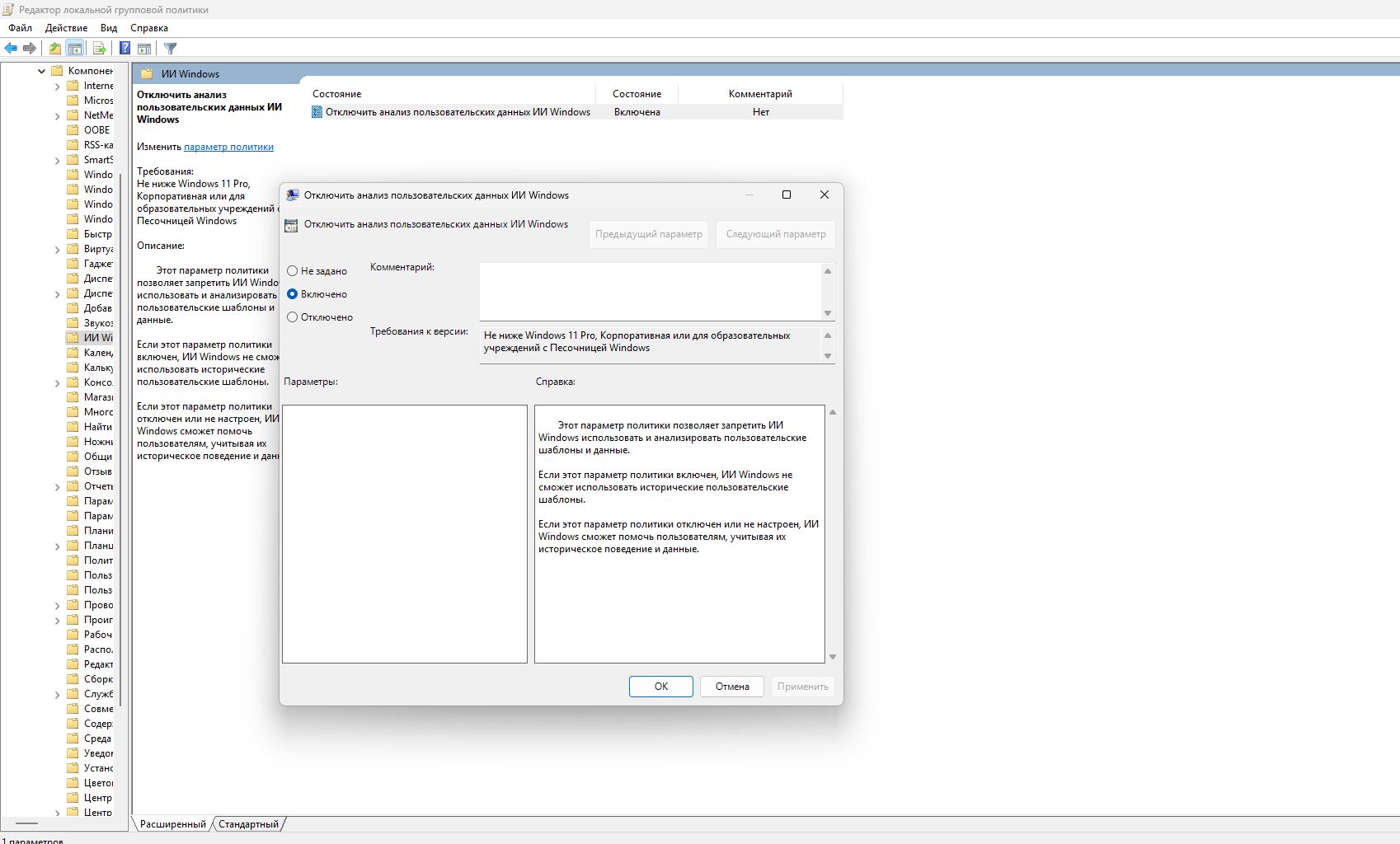Click the Ножни folder icon in tree
1400x844 pixels.
[73, 442]
